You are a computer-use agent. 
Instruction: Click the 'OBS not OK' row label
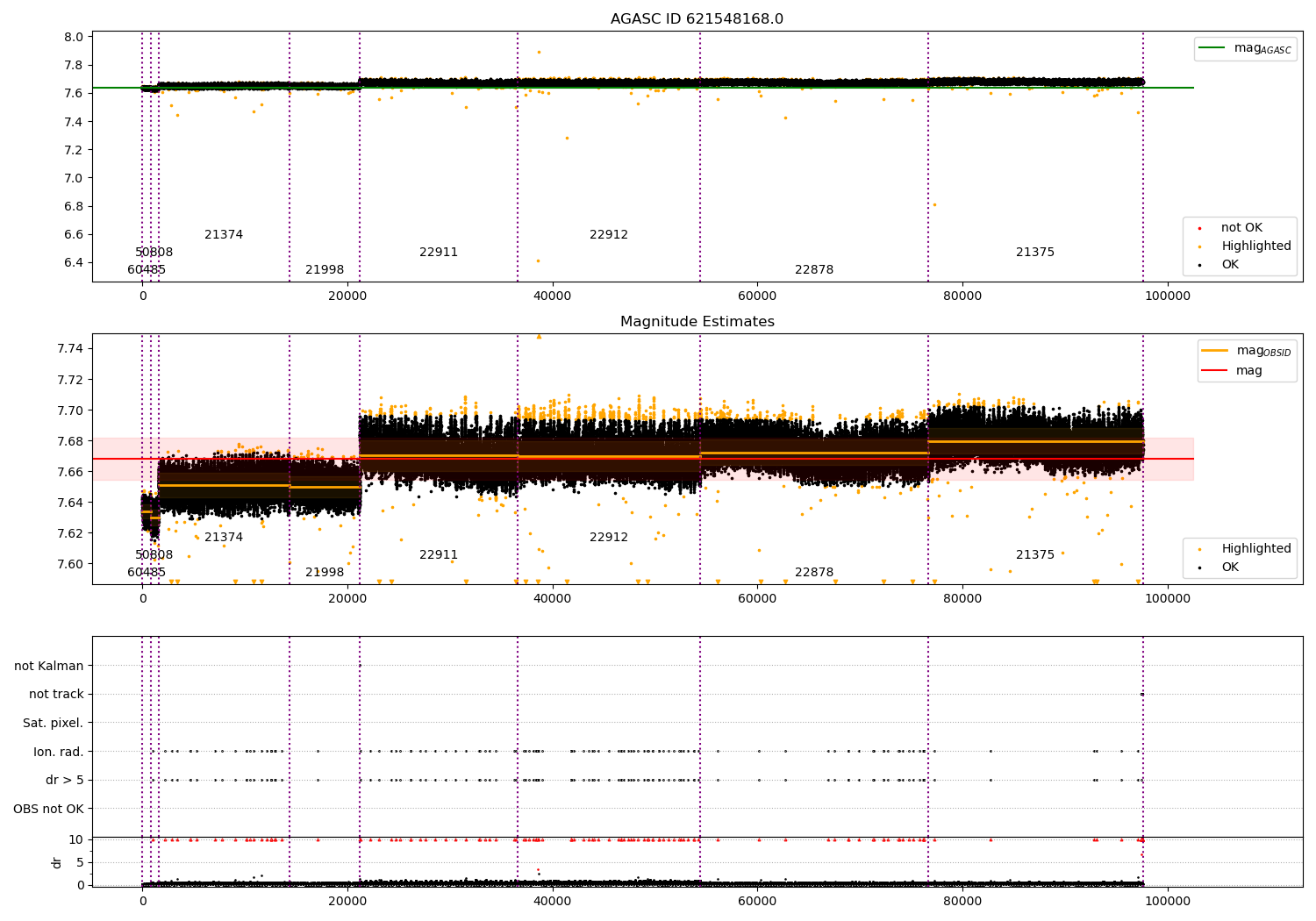click(x=49, y=809)
